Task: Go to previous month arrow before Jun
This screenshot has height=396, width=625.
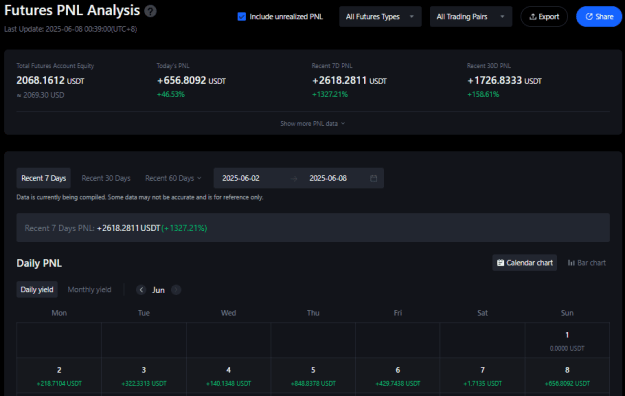Action: 141,290
